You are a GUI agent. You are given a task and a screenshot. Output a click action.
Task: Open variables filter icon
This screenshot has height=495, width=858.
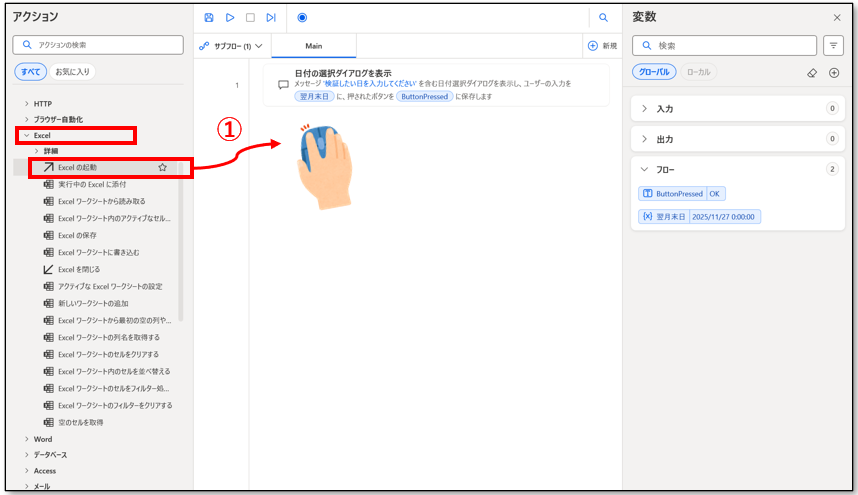coord(833,45)
